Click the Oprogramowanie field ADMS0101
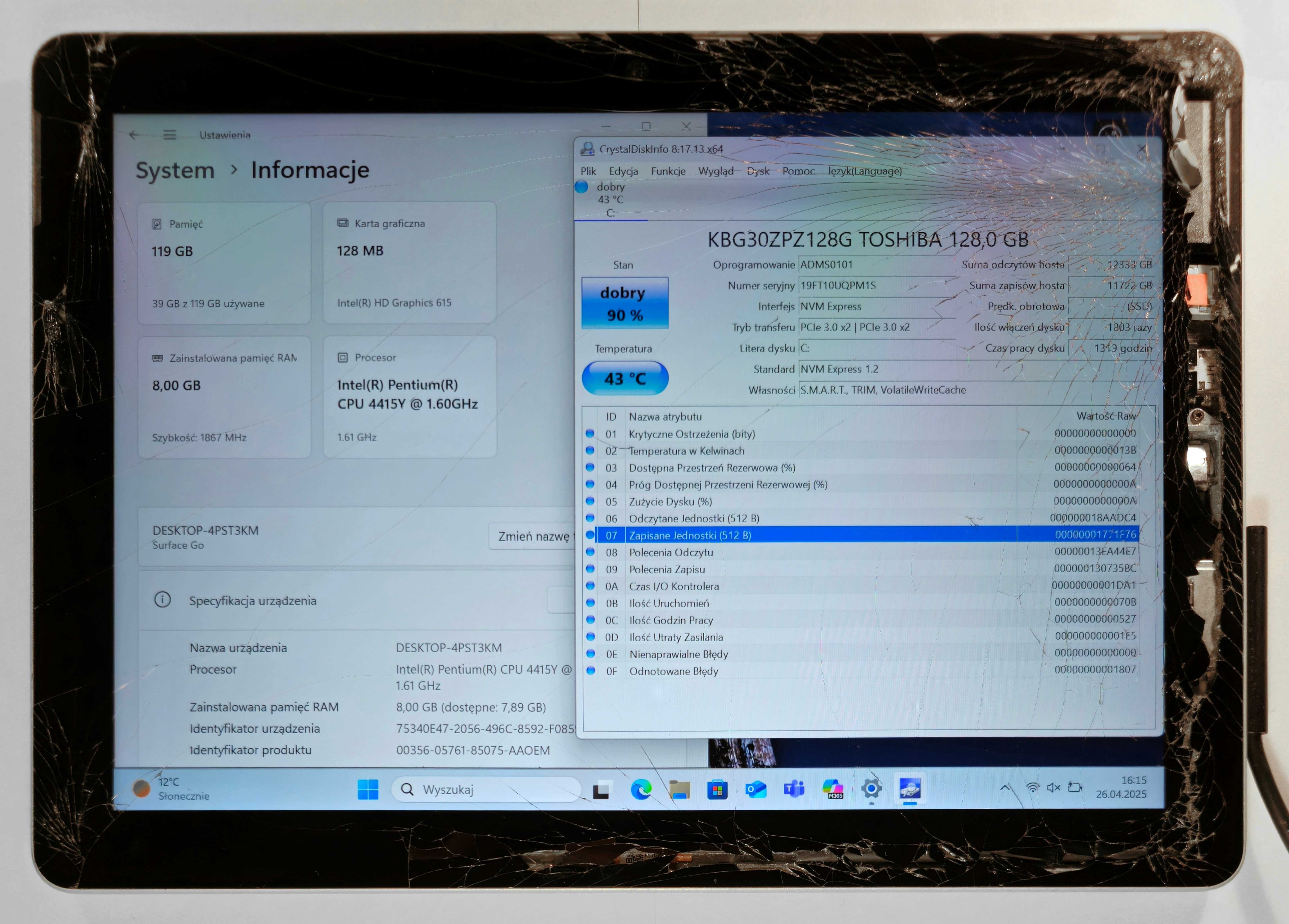This screenshot has height=924, width=1289. point(876,265)
